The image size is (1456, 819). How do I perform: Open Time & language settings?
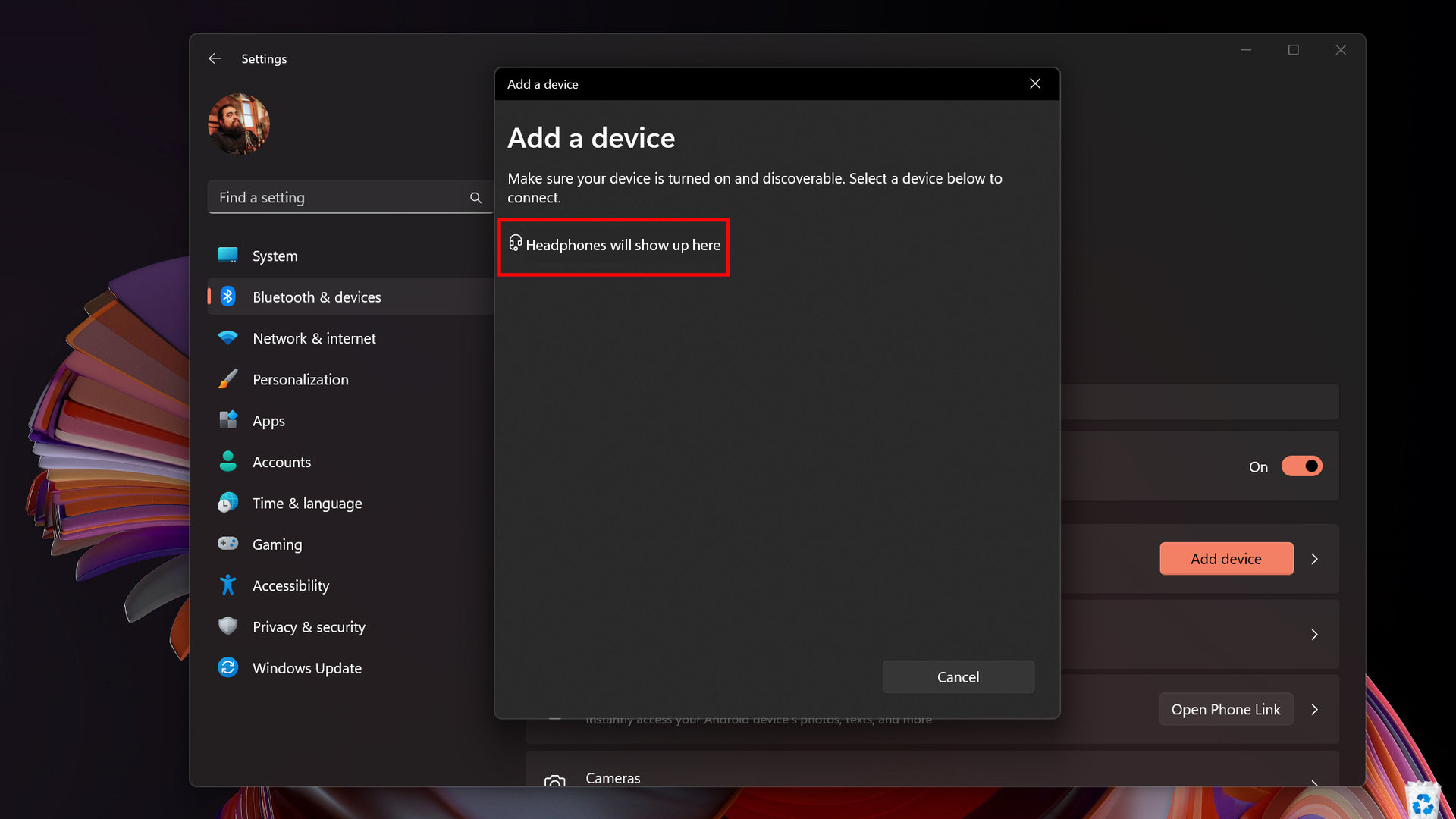[306, 503]
